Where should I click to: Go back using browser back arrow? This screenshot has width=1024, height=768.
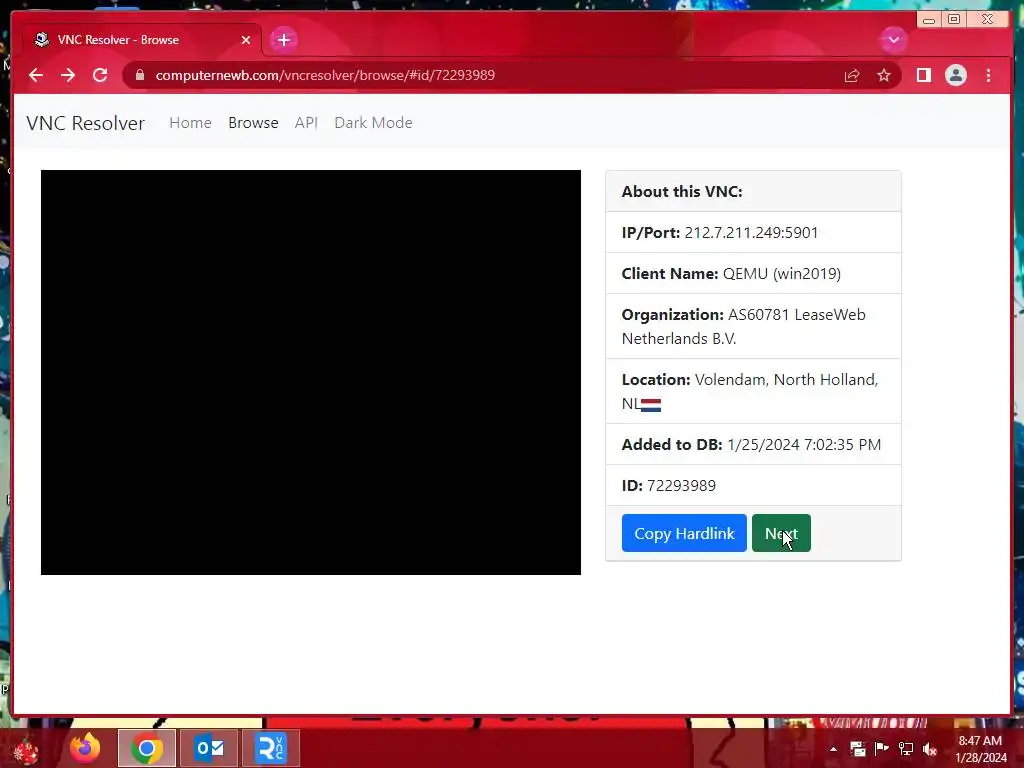pos(36,75)
